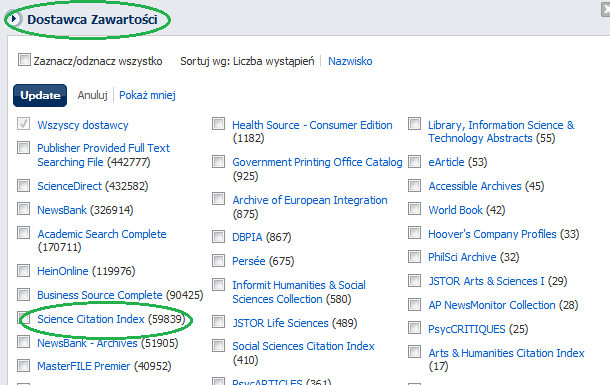This screenshot has height=385, width=610.
Task: Open the PsycCRITIQUES provider link
Action: coord(466,329)
